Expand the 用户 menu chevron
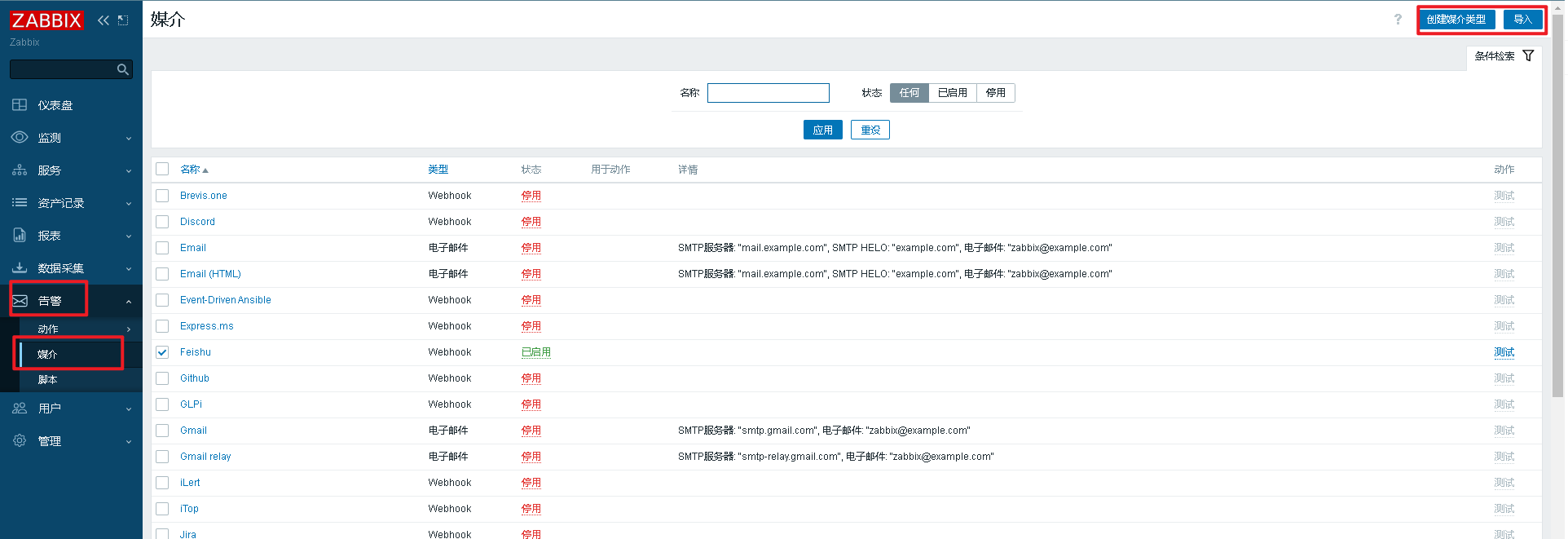The height and width of the screenshot is (539, 1568). click(x=129, y=409)
